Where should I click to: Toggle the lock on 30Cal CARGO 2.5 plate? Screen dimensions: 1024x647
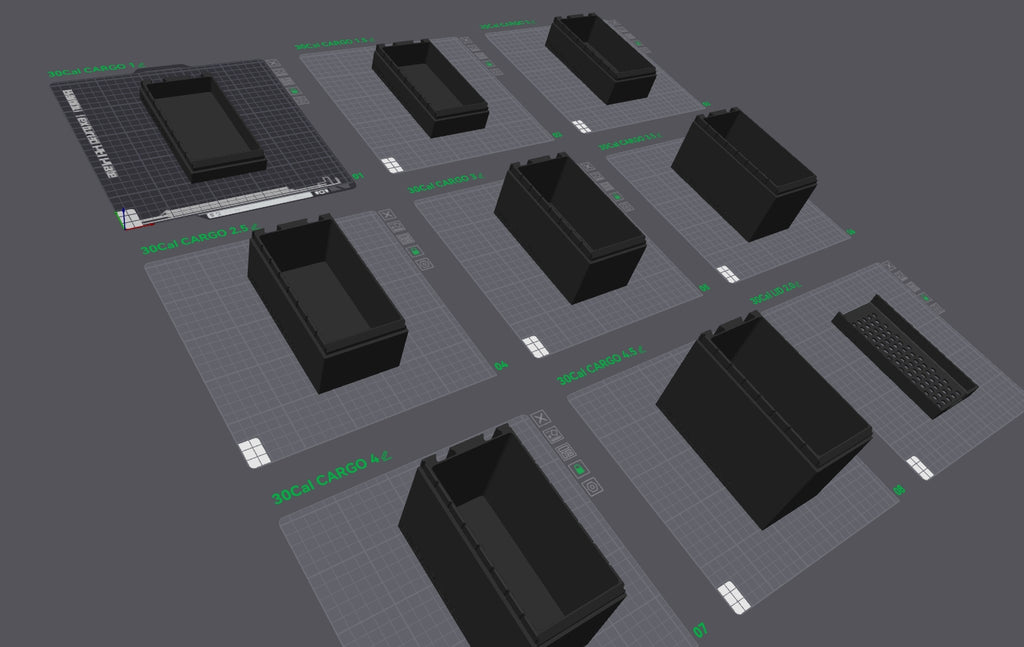tap(414, 250)
